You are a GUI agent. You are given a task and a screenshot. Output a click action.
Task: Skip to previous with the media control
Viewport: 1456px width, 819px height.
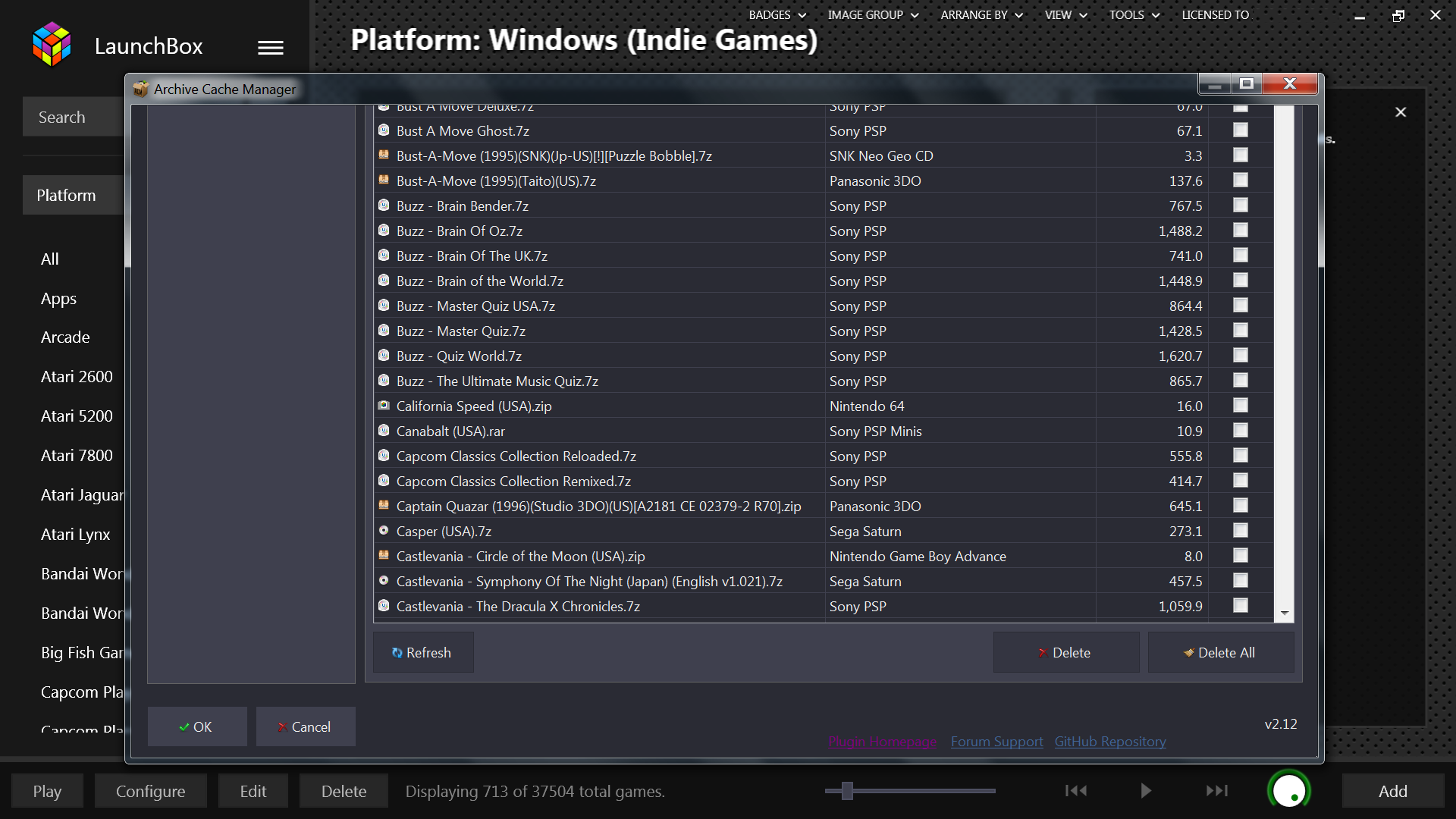(x=1076, y=791)
